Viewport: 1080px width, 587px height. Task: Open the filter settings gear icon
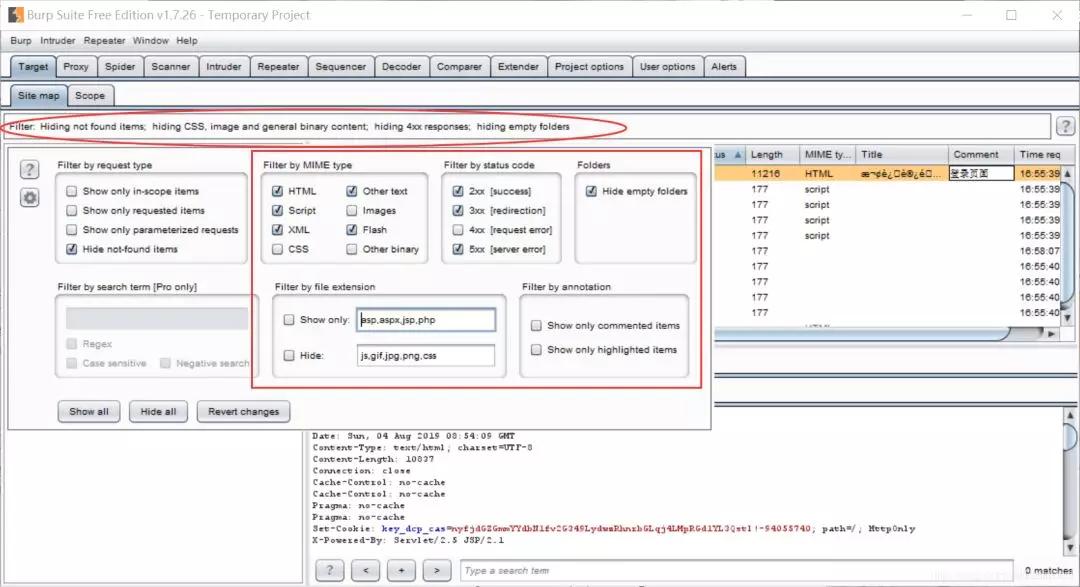[30, 197]
